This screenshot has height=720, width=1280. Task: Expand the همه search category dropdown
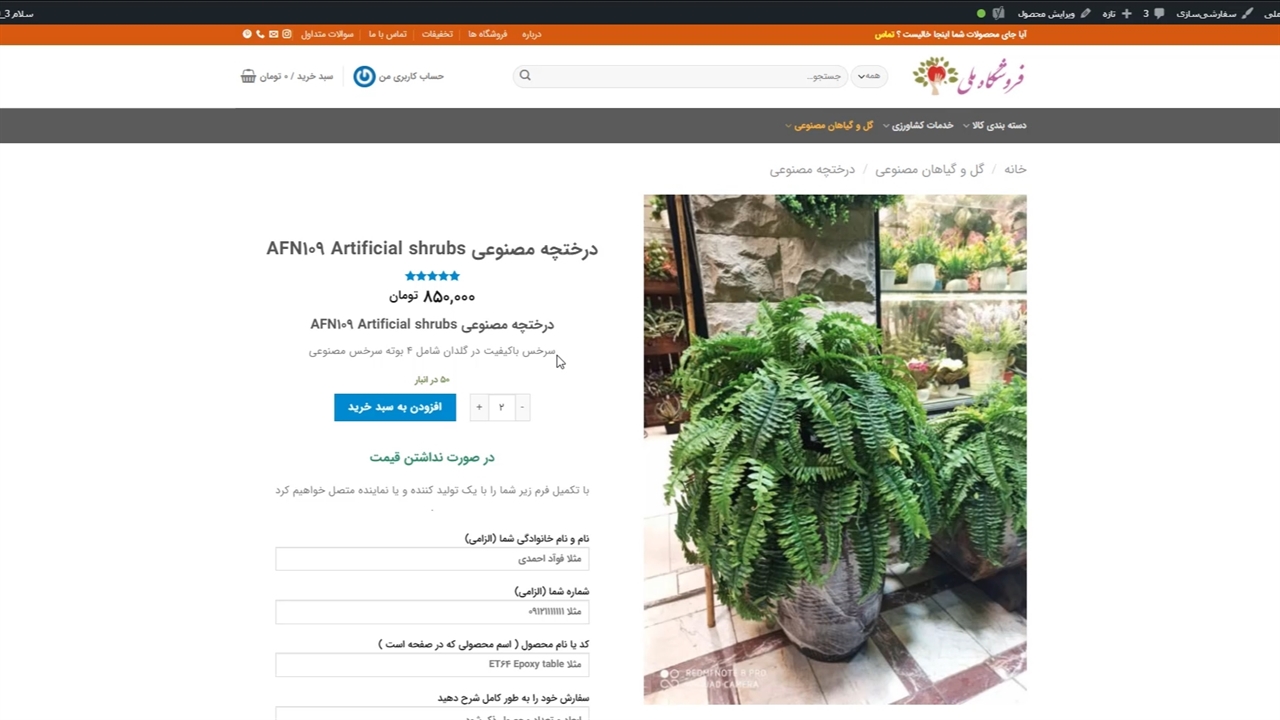[870, 76]
